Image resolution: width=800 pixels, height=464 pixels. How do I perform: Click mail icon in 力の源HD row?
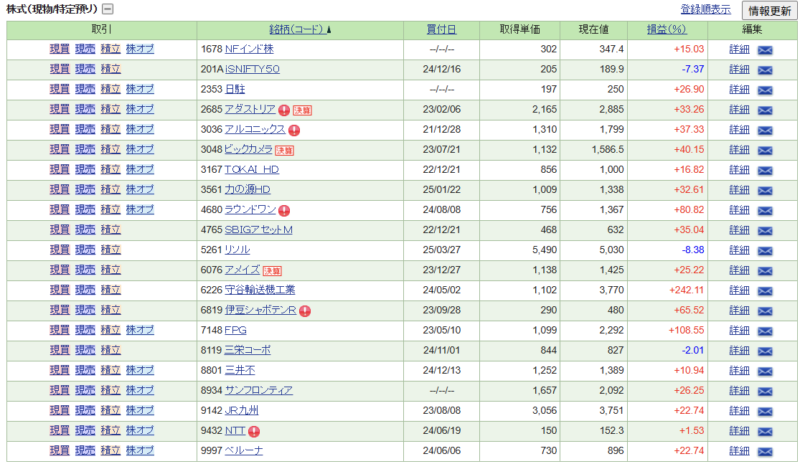tap(765, 190)
